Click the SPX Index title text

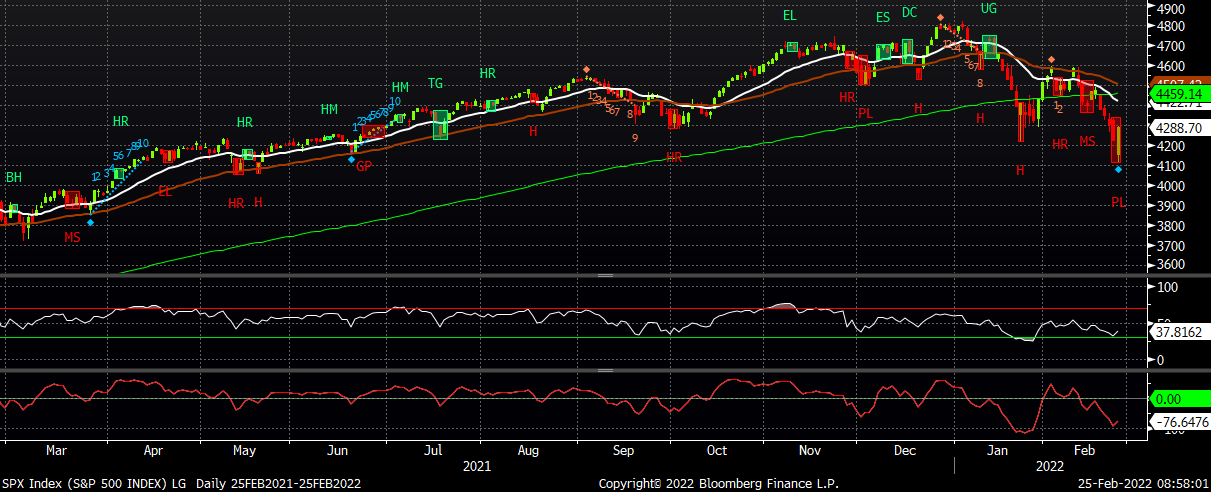(180, 484)
